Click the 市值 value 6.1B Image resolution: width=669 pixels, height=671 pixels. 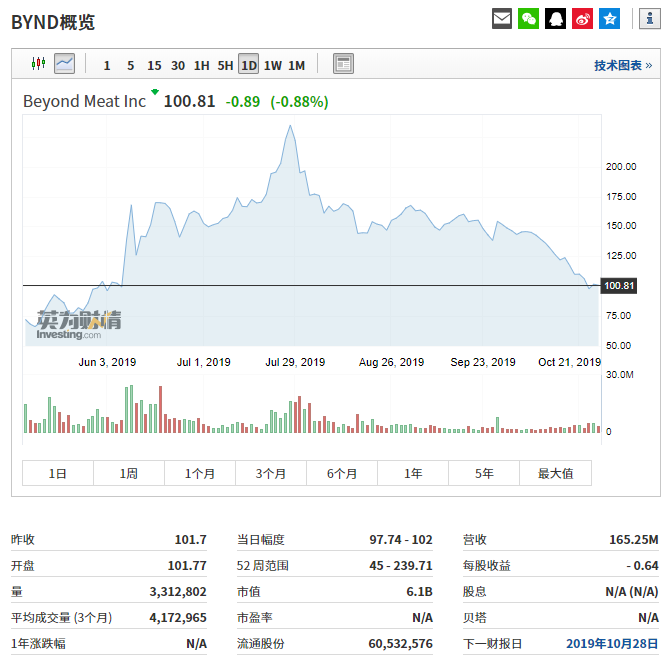pos(419,591)
